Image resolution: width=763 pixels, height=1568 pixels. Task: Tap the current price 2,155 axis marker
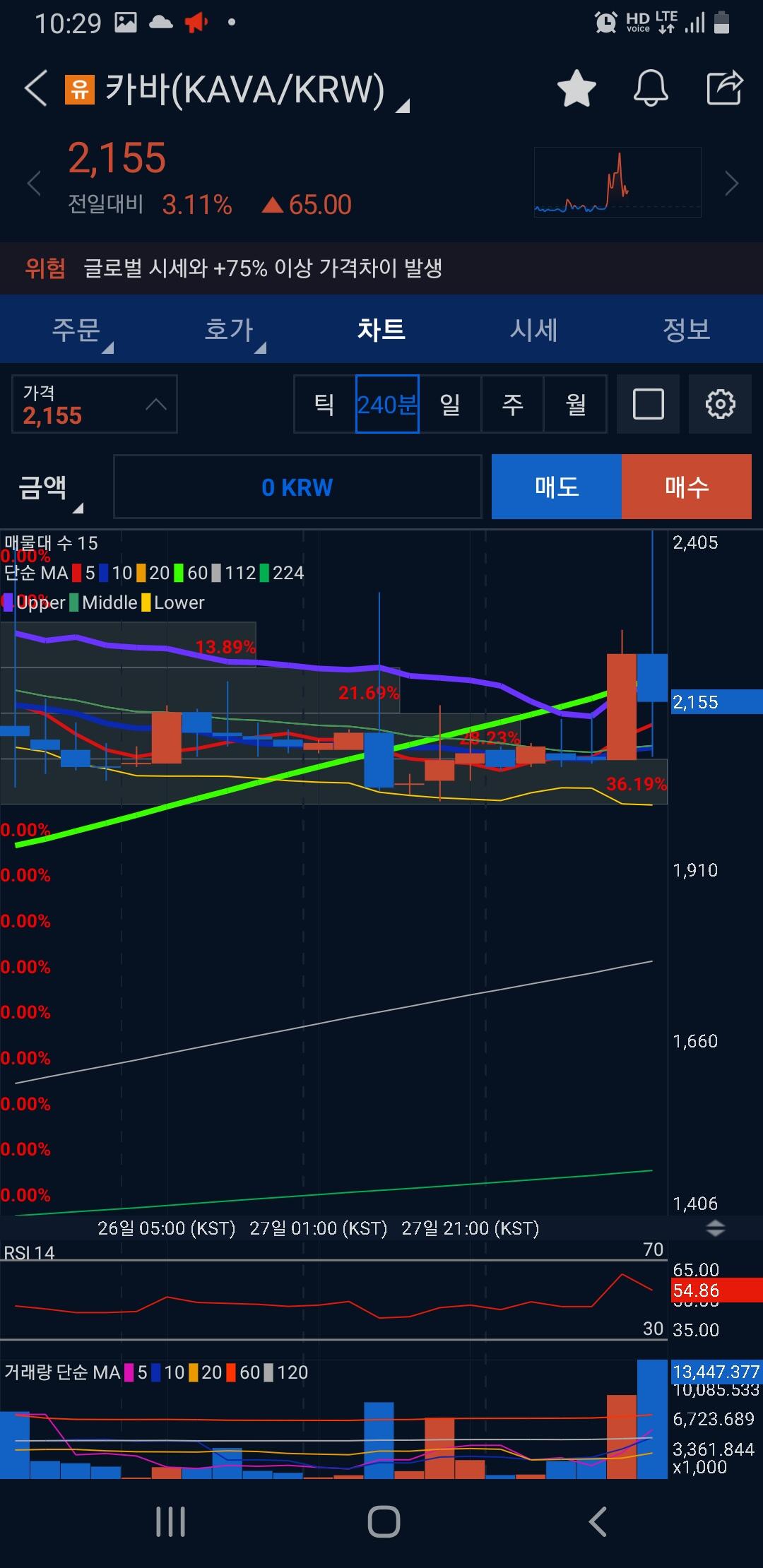[x=716, y=702]
